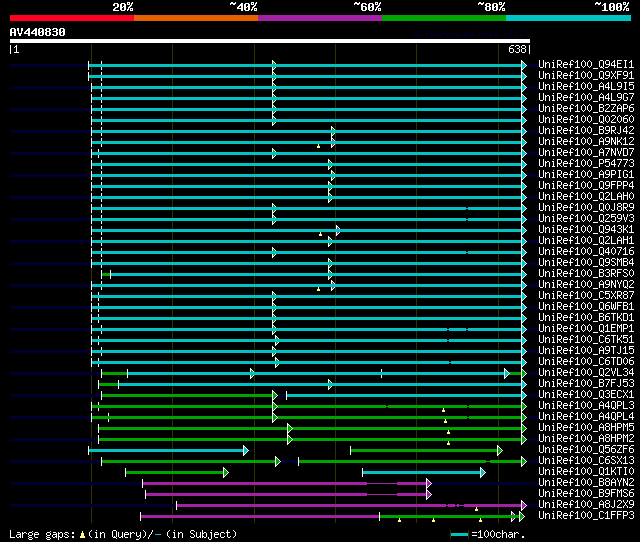Click the UniRef100_Q9SMB4 label
Viewport: 640px width, 542px height.
pyautogui.click(x=586, y=263)
